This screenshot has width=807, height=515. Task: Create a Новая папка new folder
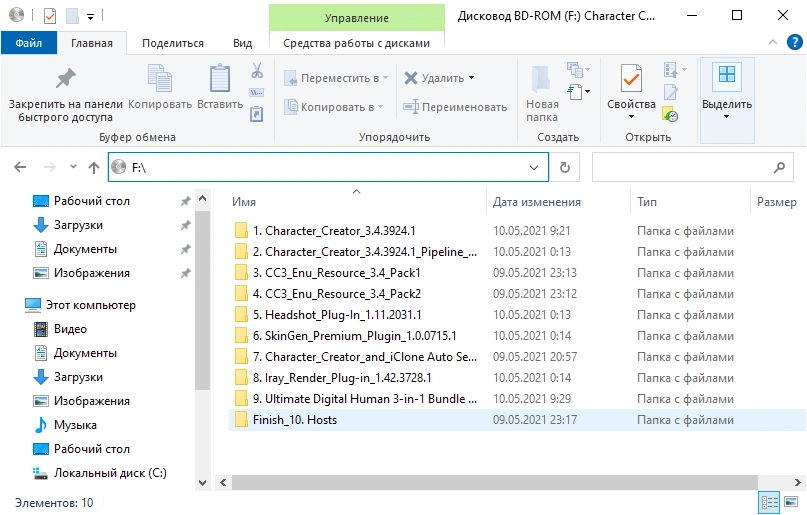[x=541, y=94]
